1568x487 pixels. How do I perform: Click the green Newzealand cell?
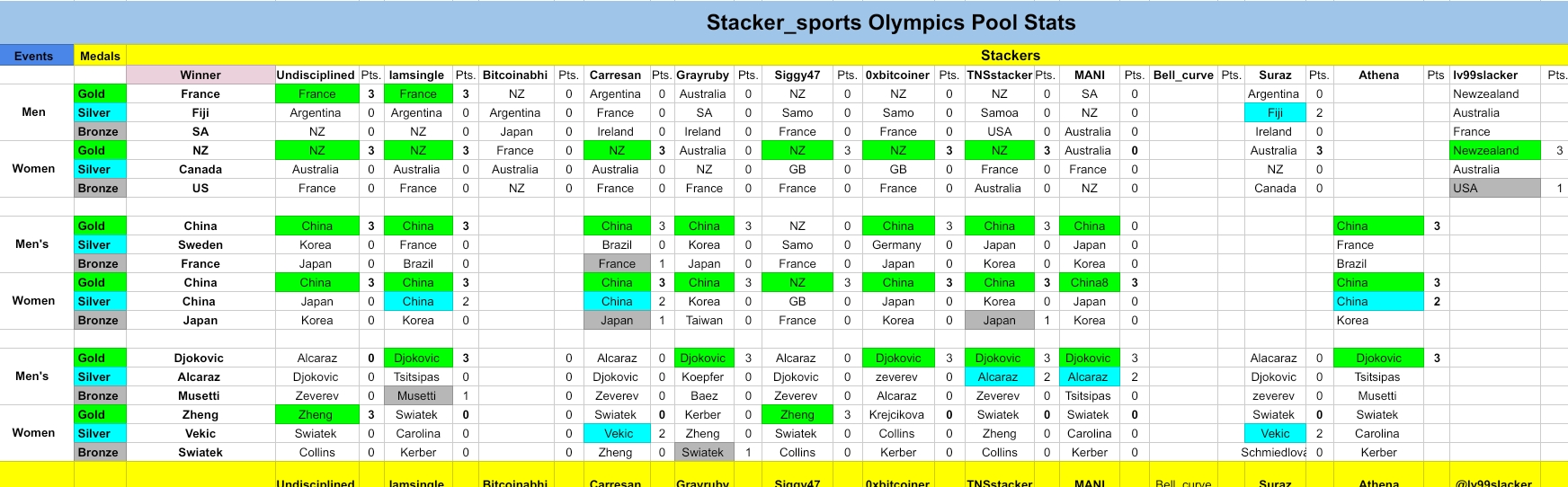[x=1494, y=151]
